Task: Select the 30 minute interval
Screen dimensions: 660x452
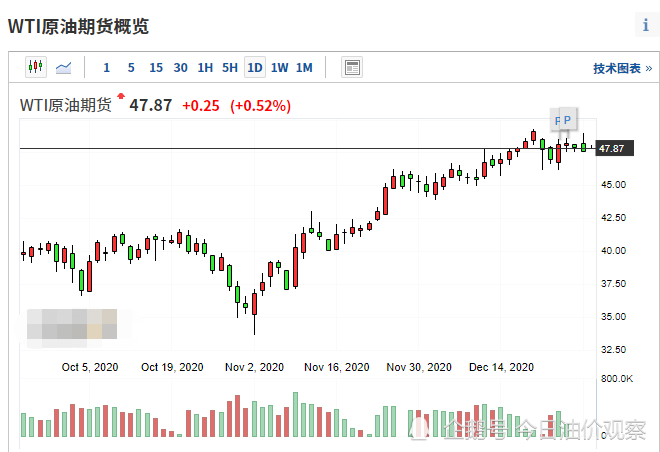Action: point(181,68)
